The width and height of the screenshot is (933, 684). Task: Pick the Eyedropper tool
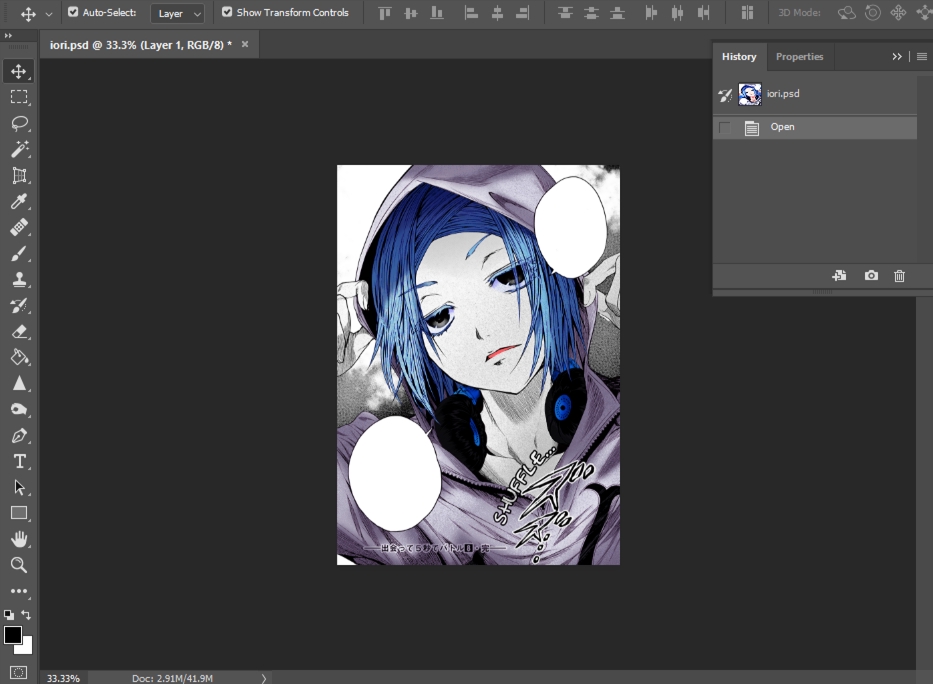pos(19,202)
